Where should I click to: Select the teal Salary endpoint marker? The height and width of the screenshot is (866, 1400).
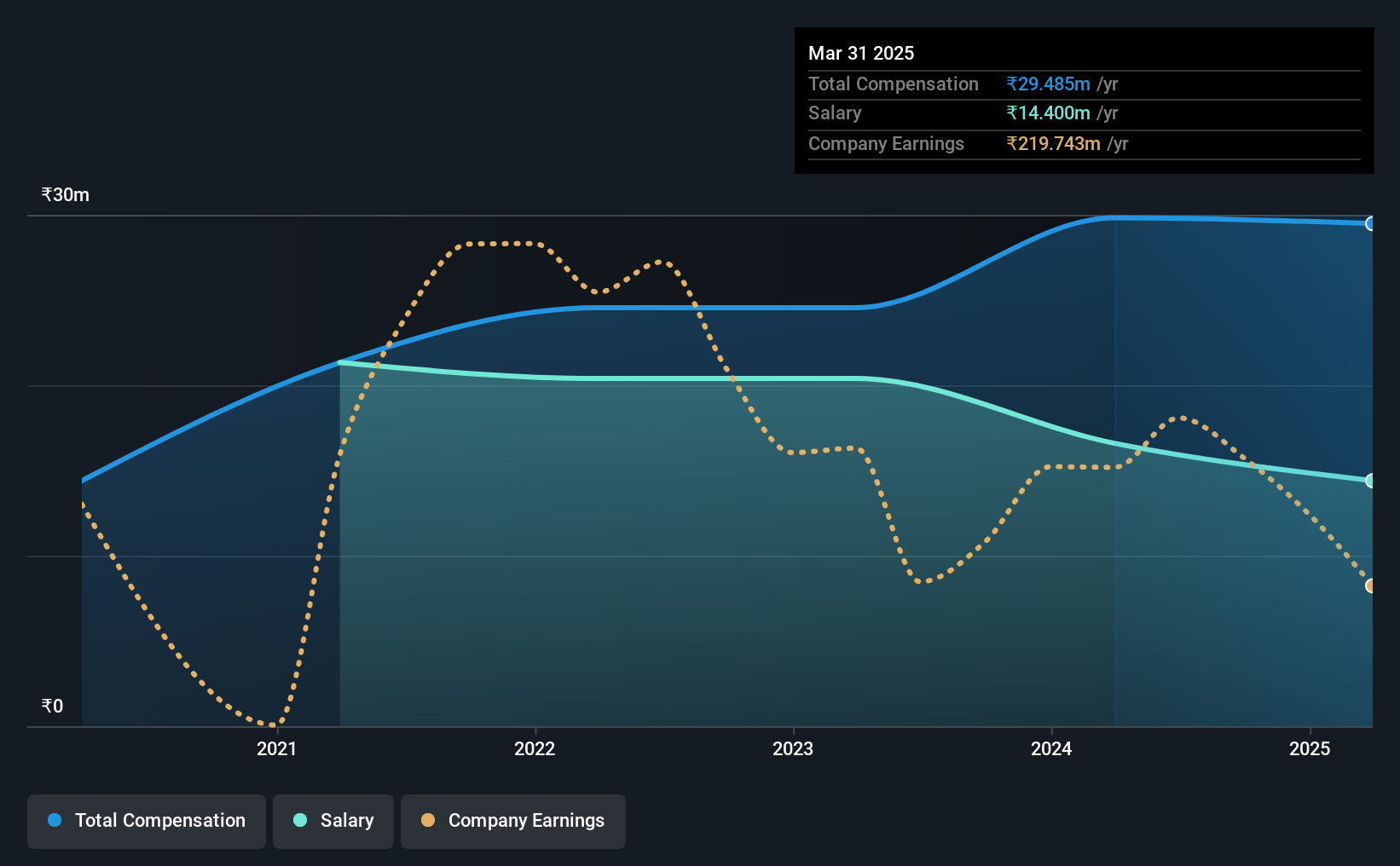click(1371, 481)
